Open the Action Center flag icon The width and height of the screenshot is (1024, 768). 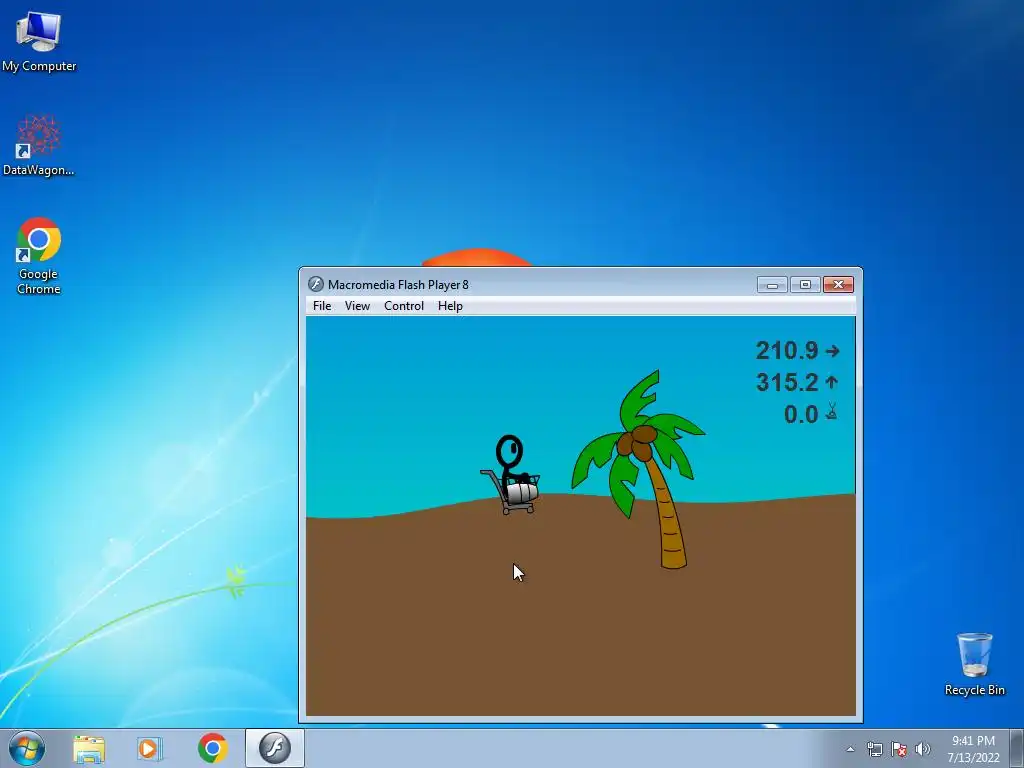tap(899, 749)
